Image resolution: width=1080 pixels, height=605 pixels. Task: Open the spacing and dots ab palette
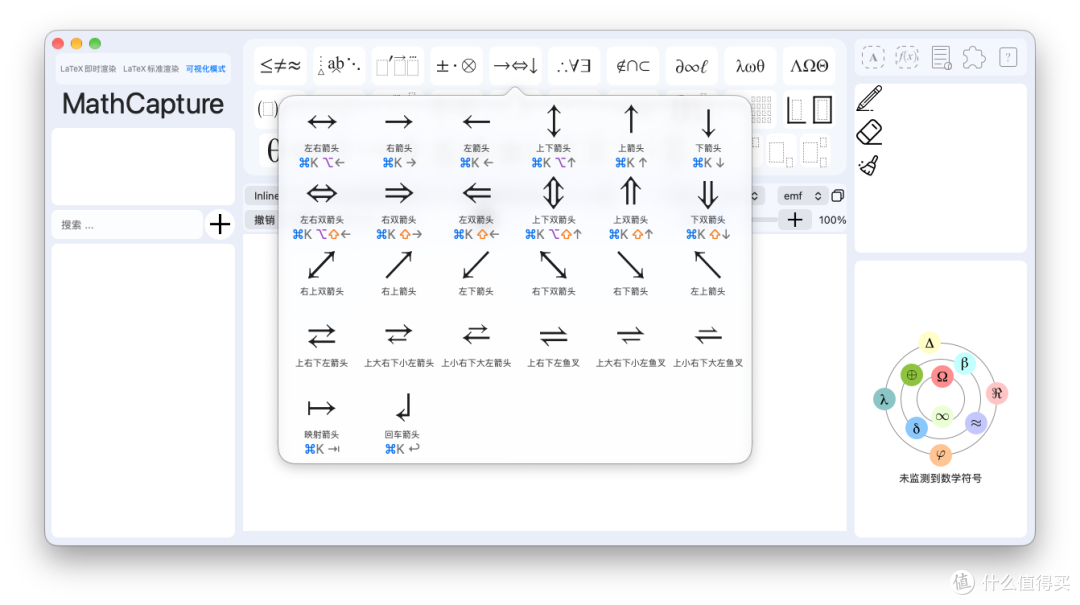pyautogui.click(x=339, y=66)
